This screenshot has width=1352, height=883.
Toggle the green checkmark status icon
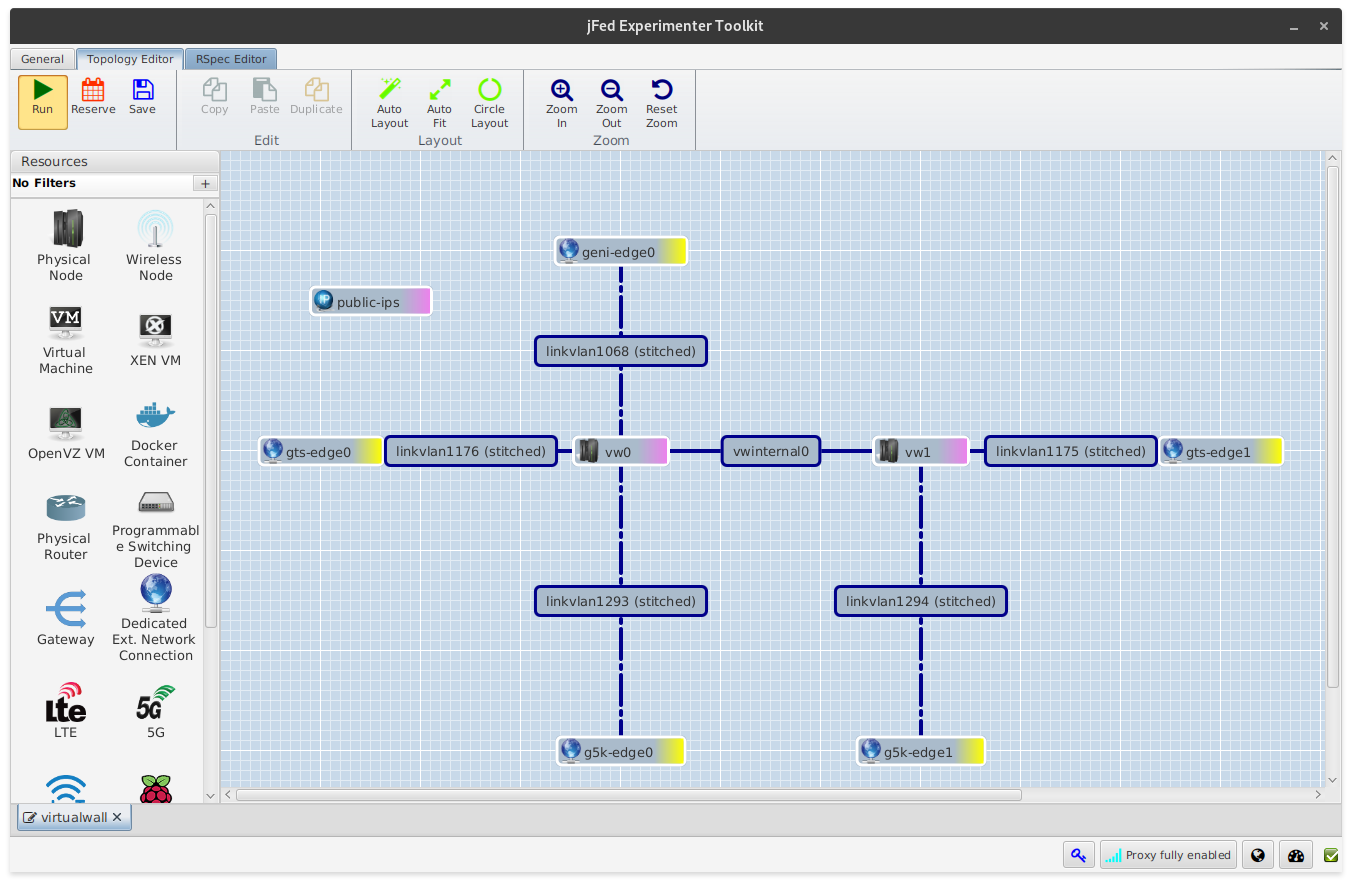(x=1331, y=855)
